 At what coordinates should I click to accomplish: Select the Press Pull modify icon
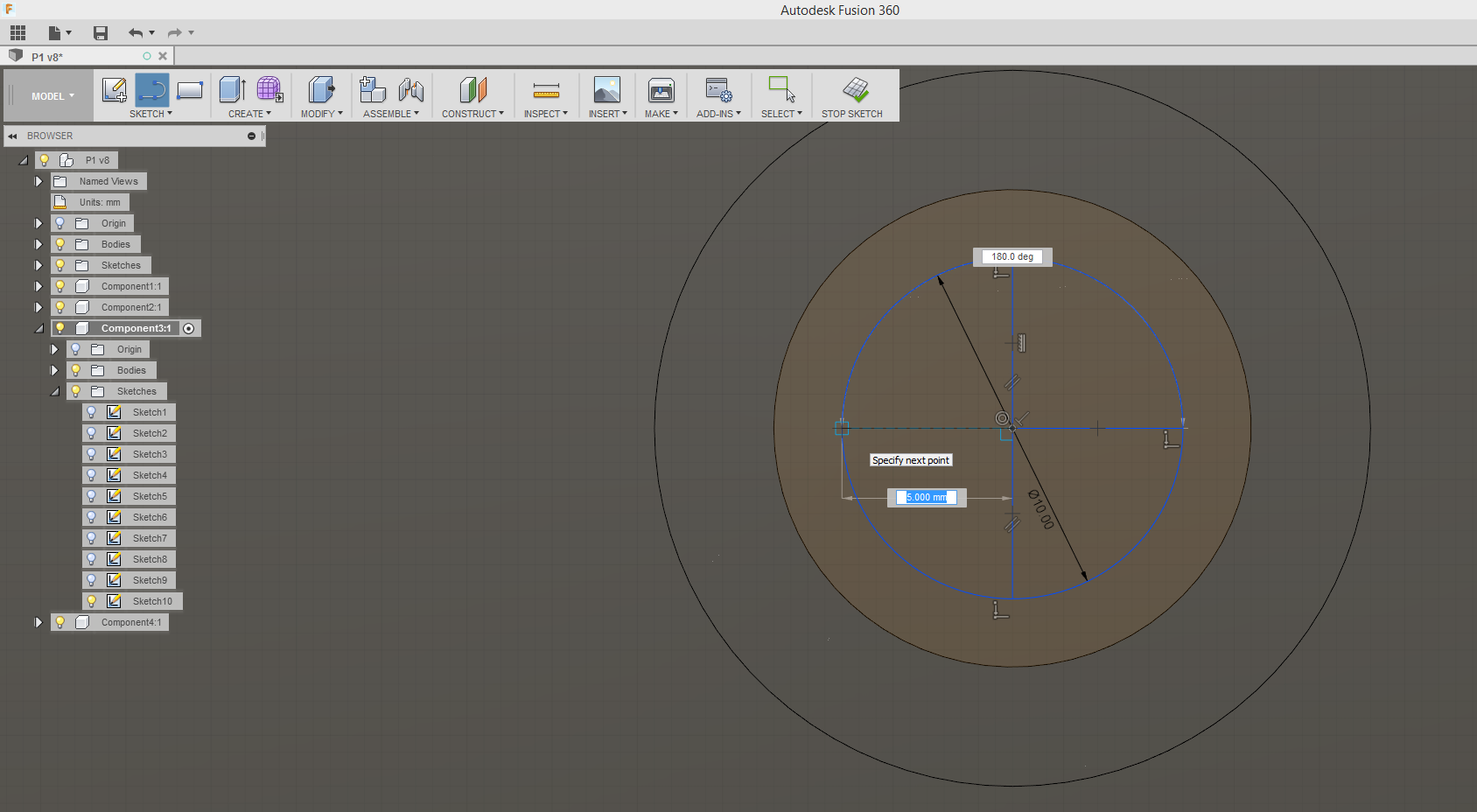point(321,89)
